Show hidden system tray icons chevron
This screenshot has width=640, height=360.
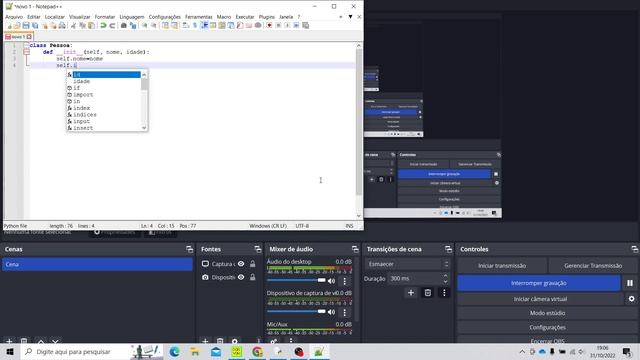(522, 351)
